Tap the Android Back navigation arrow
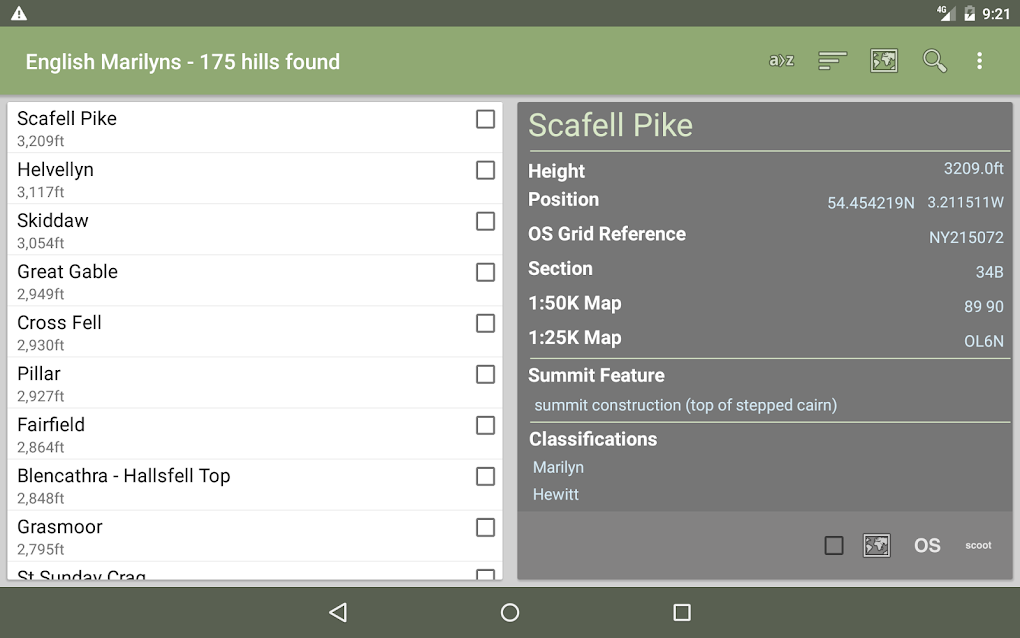Image resolution: width=1020 pixels, height=638 pixels. [338, 610]
